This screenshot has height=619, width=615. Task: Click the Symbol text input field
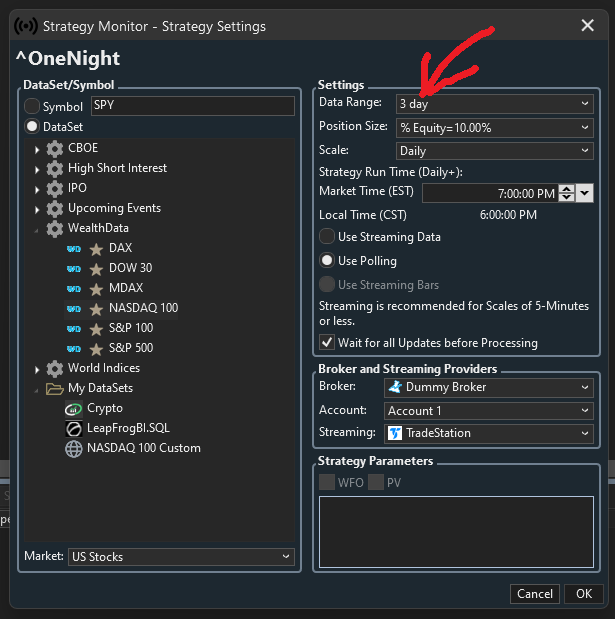click(x=192, y=106)
